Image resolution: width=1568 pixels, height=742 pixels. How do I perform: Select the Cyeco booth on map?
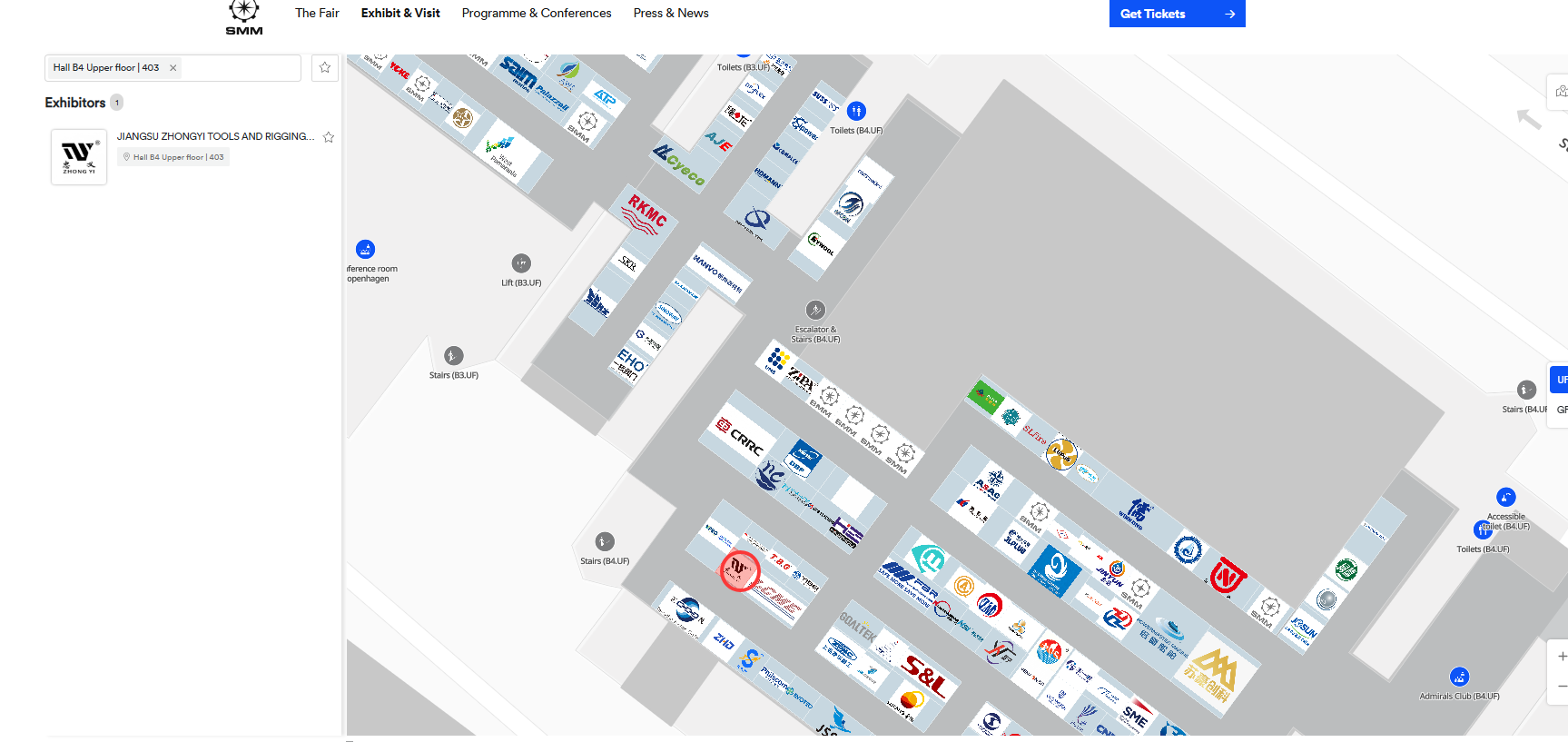tap(680, 164)
